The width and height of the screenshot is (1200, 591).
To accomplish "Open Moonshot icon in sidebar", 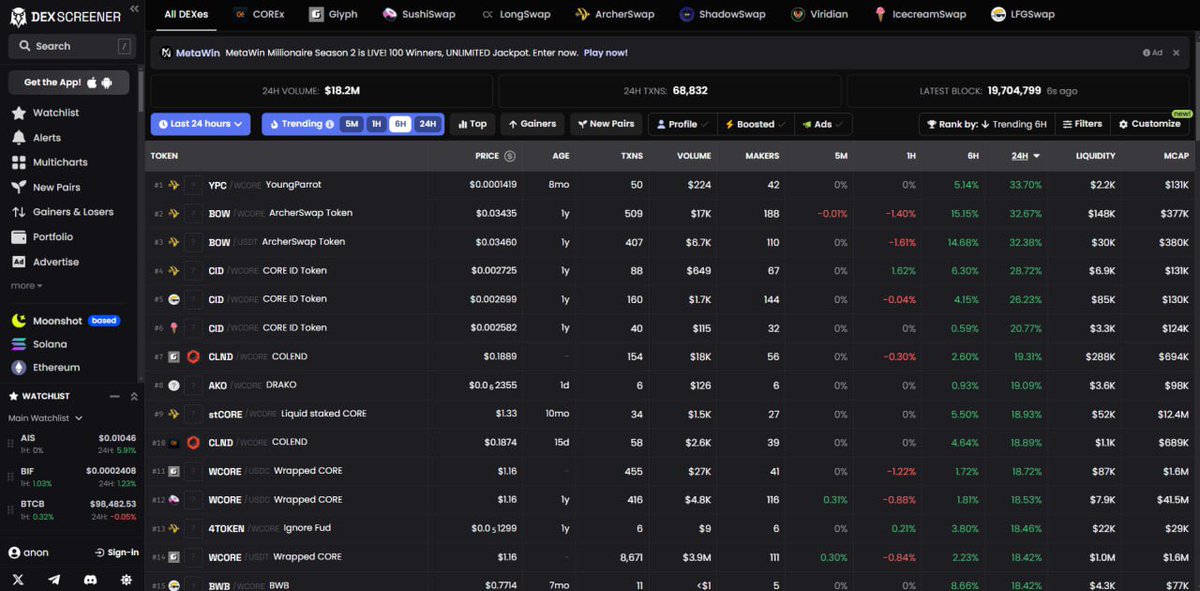I will pos(19,320).
